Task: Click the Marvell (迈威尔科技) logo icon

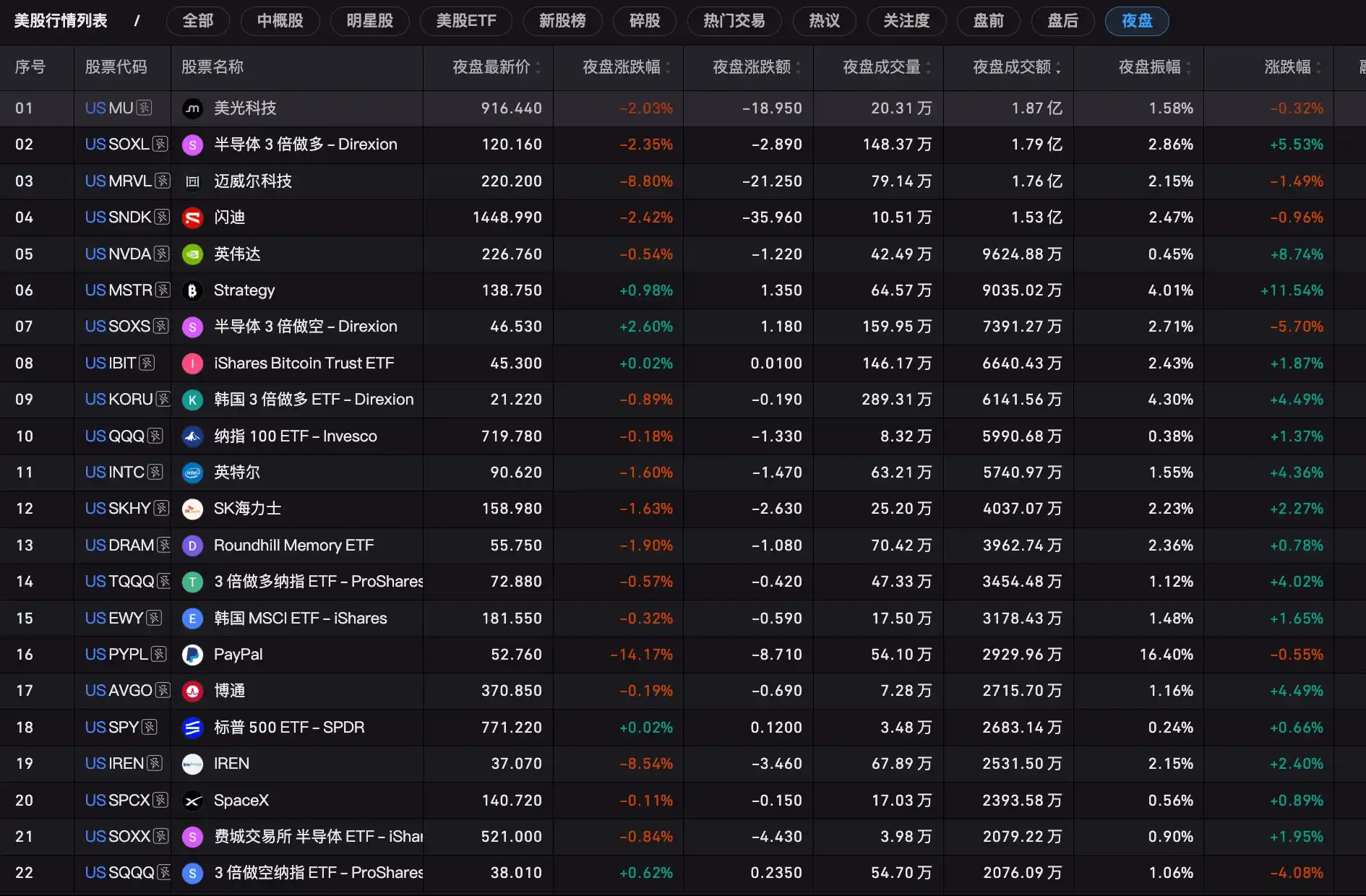Action: point(192,181)
